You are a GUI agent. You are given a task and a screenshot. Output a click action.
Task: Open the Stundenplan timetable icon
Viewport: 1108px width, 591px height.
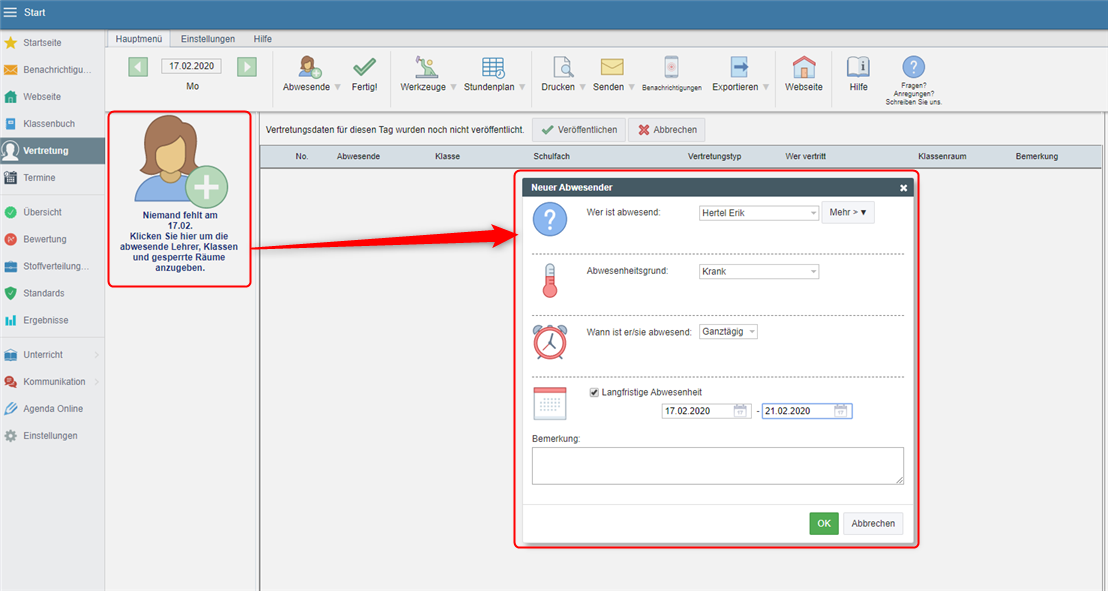point(493,68)
